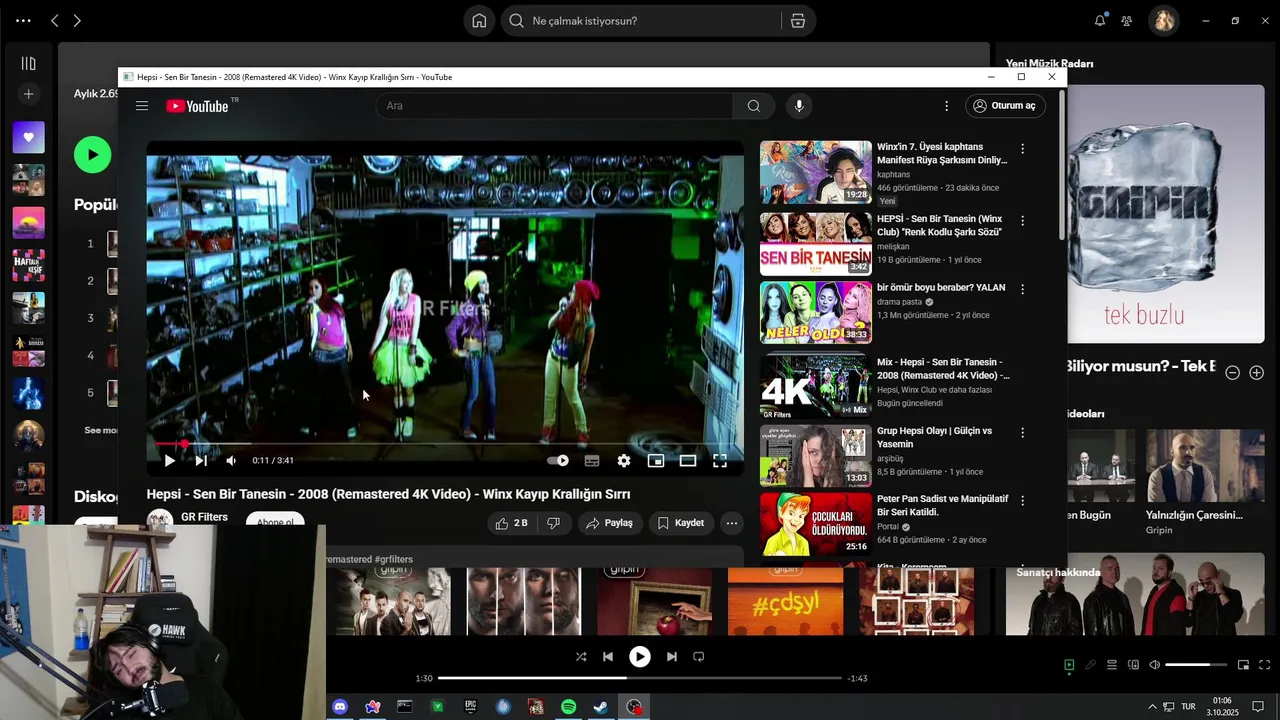Screen dimensions: 1280x720
Task: Play previous track in Spotify
Action: [608, 657]
